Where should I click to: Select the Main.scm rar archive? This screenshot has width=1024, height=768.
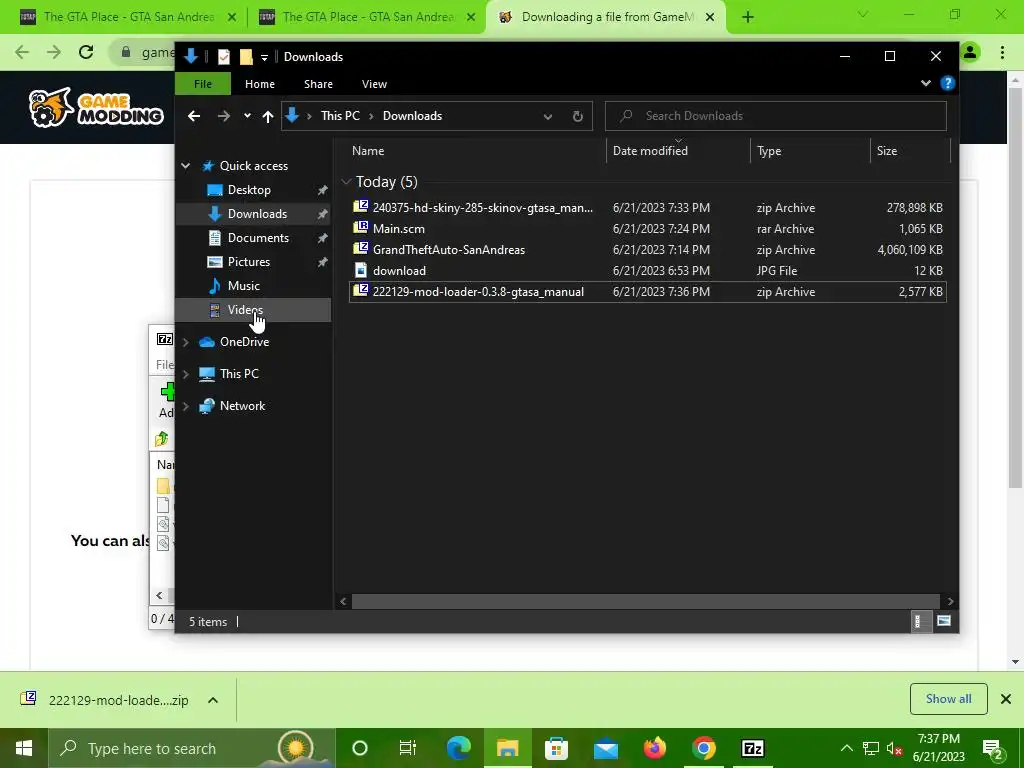coord(647,229)
